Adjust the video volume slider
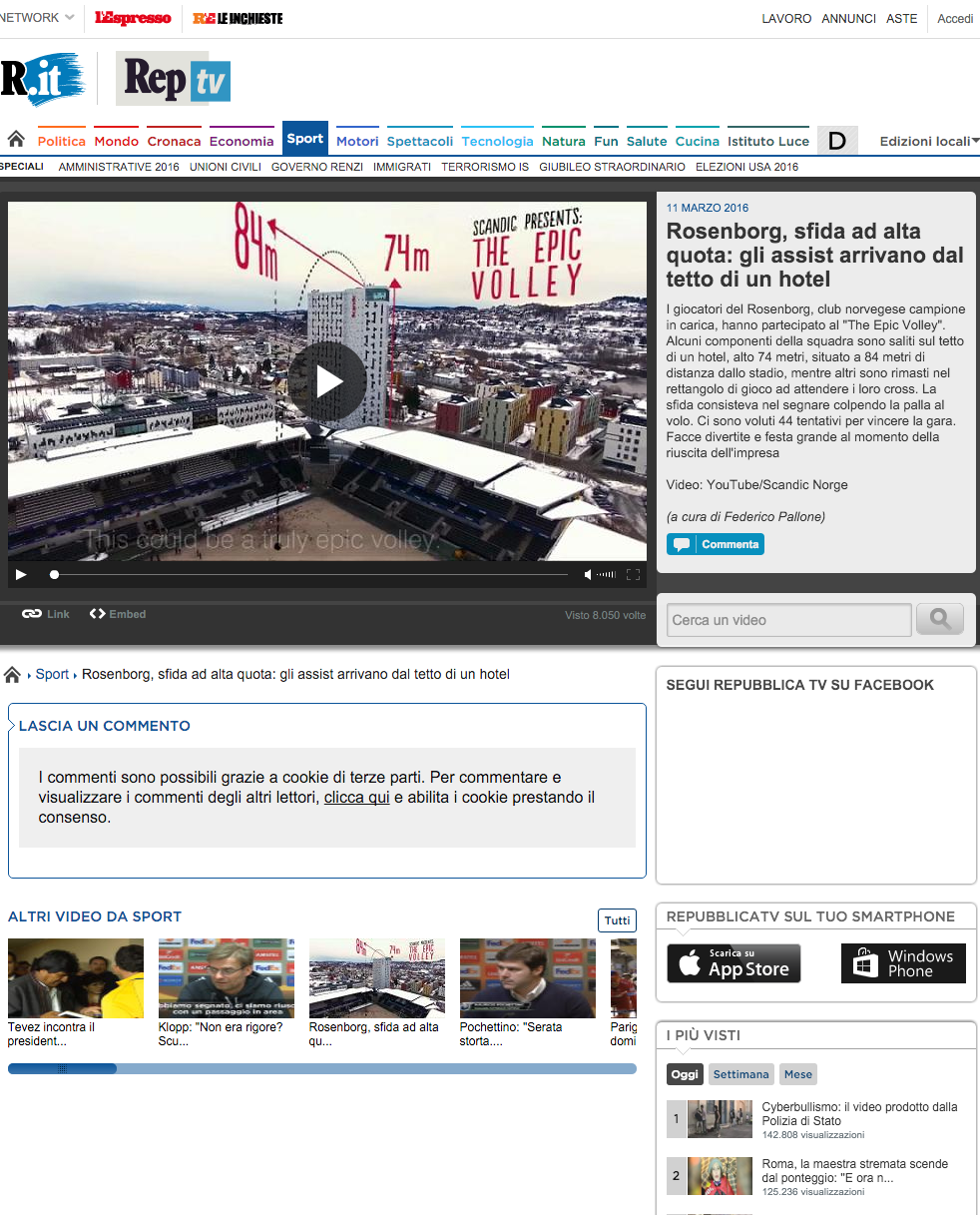This screenshot has width=980, height=1215. [x=607, y=574]
